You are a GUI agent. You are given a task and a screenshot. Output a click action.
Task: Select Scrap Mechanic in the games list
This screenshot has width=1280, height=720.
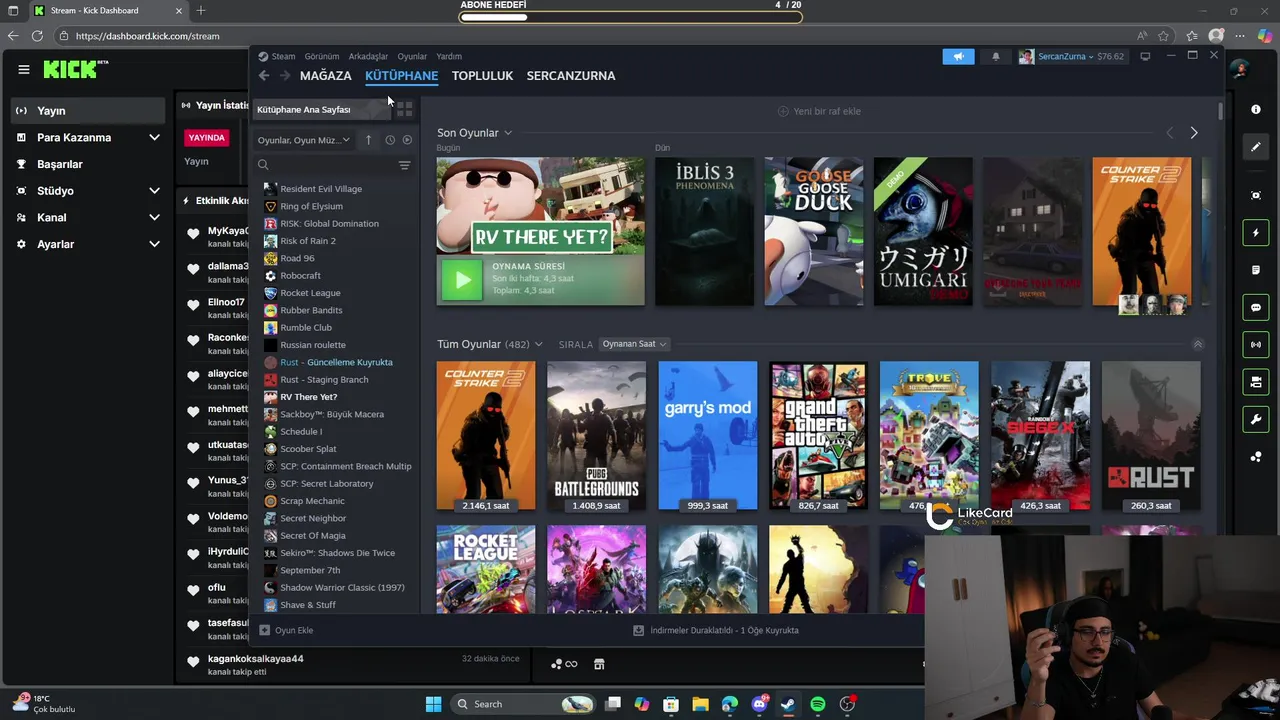312,501
